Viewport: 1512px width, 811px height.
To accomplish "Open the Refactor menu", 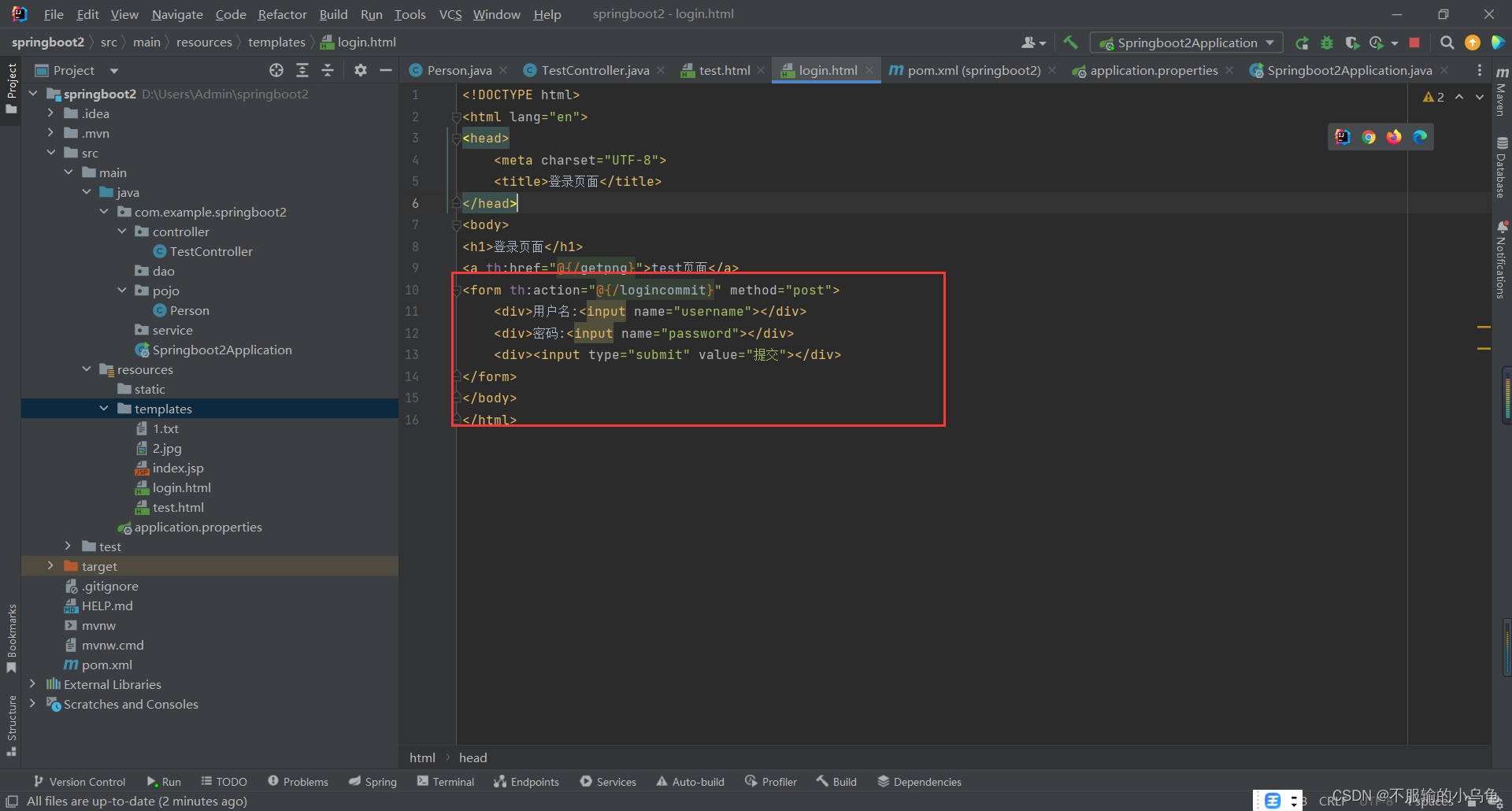I will pos(282,14).
